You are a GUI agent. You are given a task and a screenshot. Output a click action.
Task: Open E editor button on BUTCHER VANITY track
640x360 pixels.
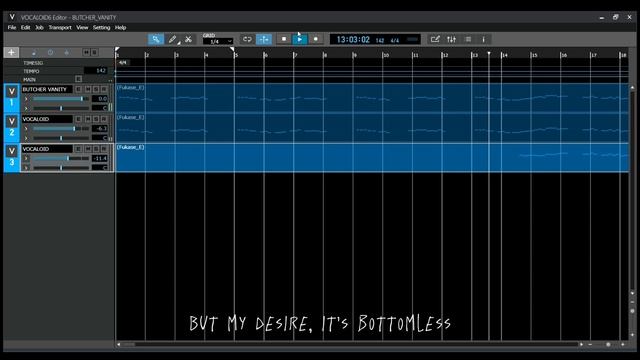78,89
